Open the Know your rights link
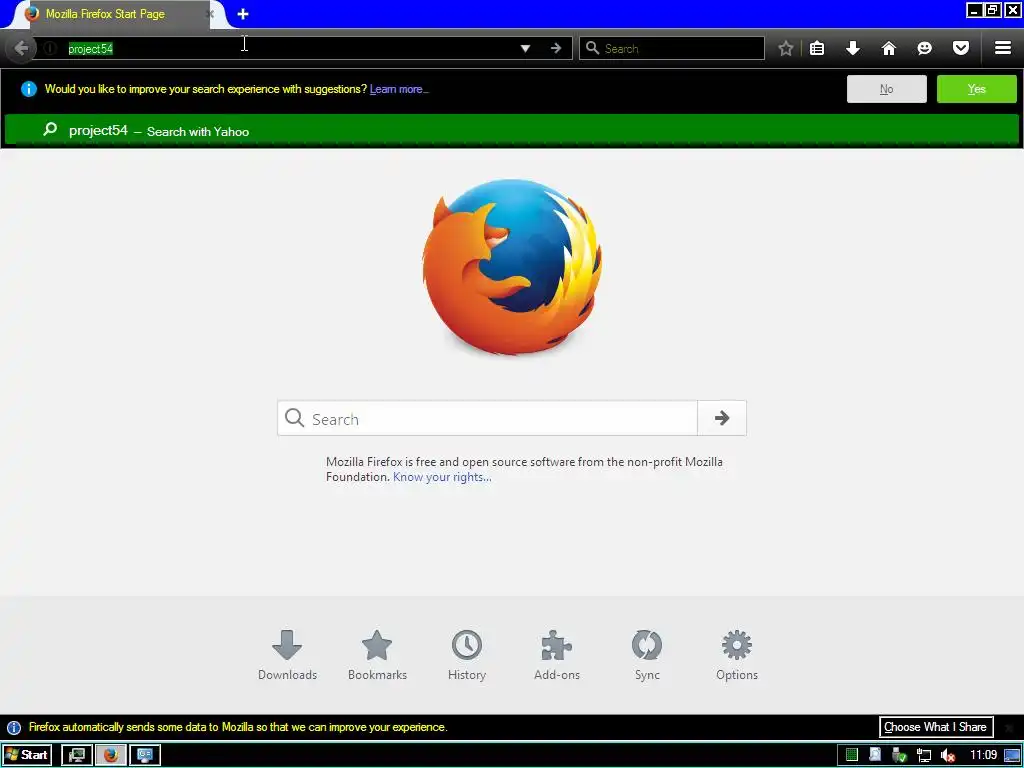The height and width of the screenshot is (768, 1024). (442, 477)
